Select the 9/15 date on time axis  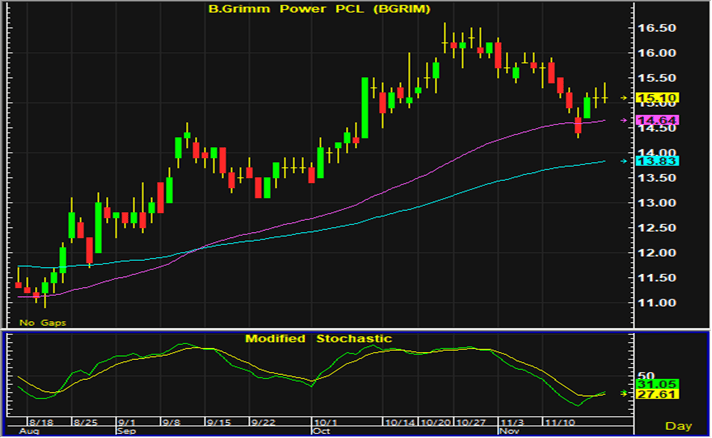[x=219, y=424]
